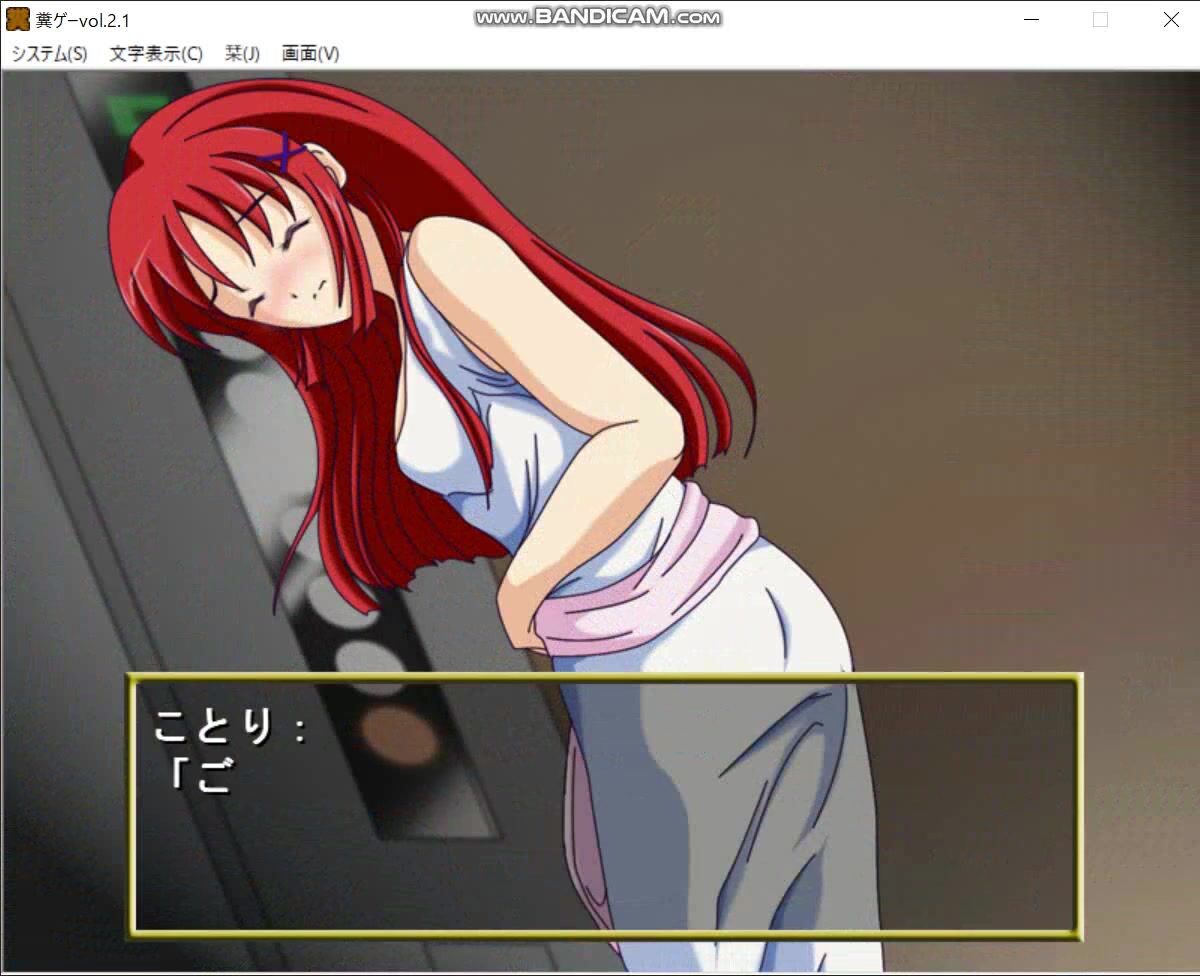Click the lit orange elevator button

[x=399, y=735]
